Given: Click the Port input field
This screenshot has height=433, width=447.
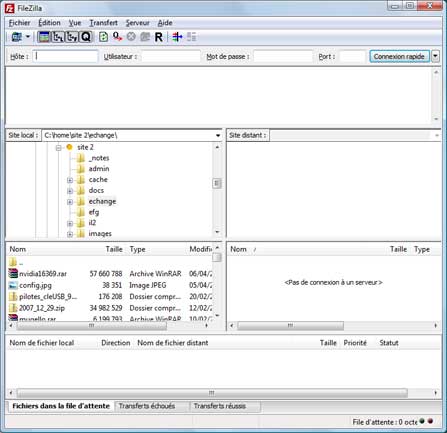Looking at the screenshot, I should (x=353, y=56).
